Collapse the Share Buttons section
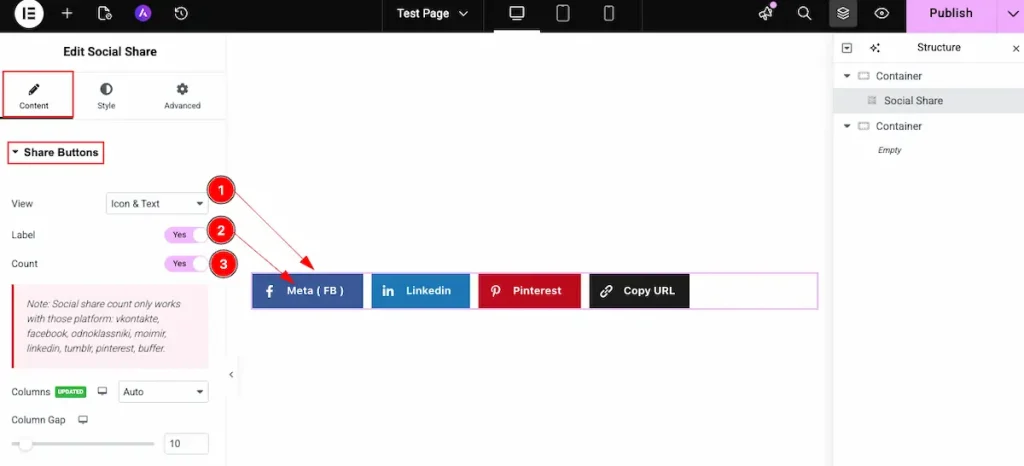 (56, 153)
